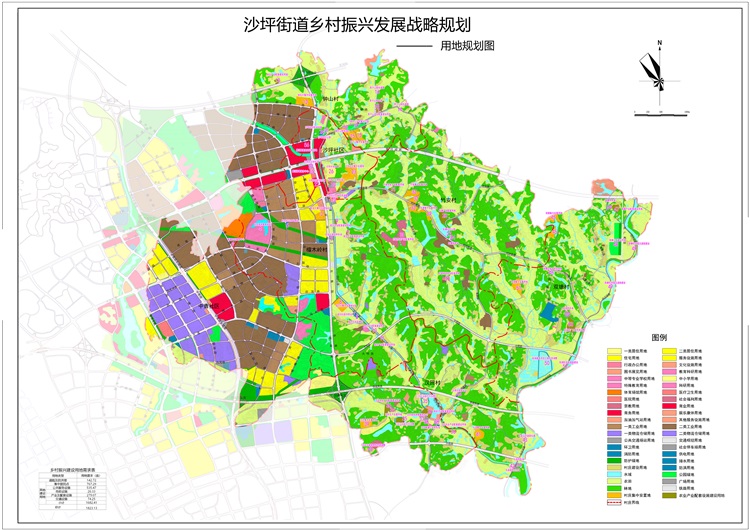Click the 沙坪社区 label on the map
The width and height of the screenshot is (750, 530).
(334, 150)
